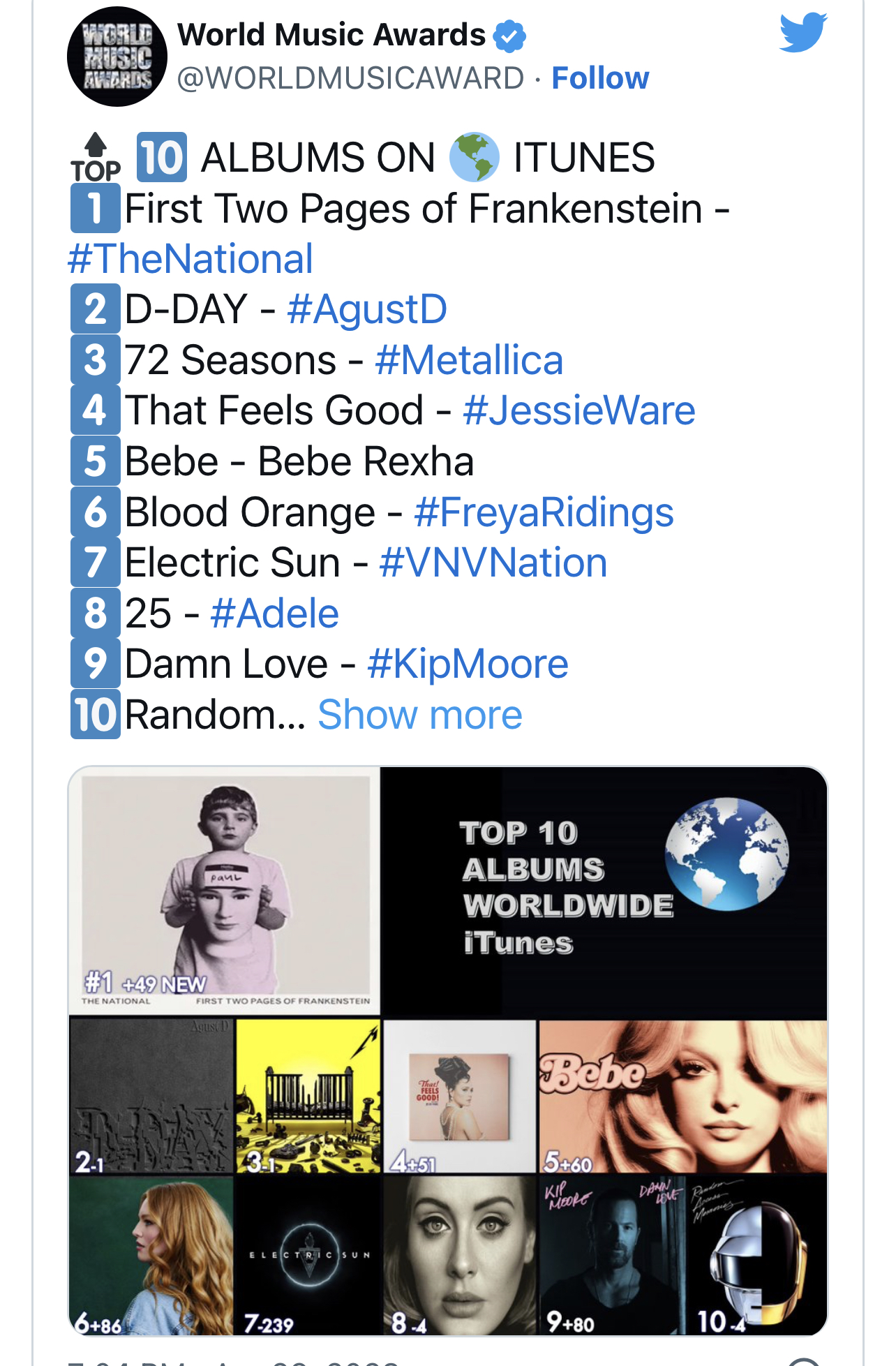Click the #Adele hashtag
896x1366 pixels.
(x=274, y=614)
